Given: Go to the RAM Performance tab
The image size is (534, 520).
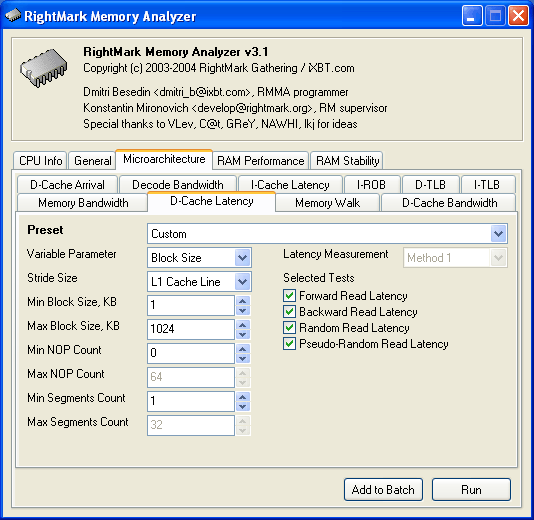Looking at the screenshot, I should [x=261, y=160].
